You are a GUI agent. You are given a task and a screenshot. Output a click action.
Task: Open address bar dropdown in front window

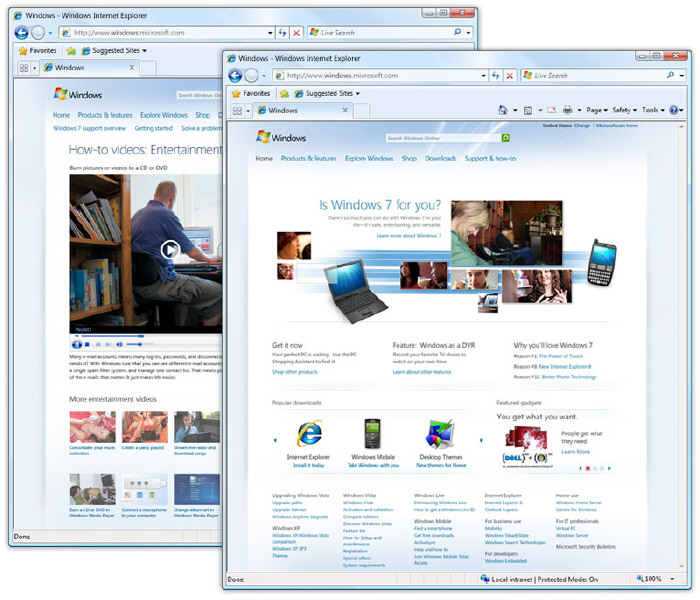pos(483,76)
